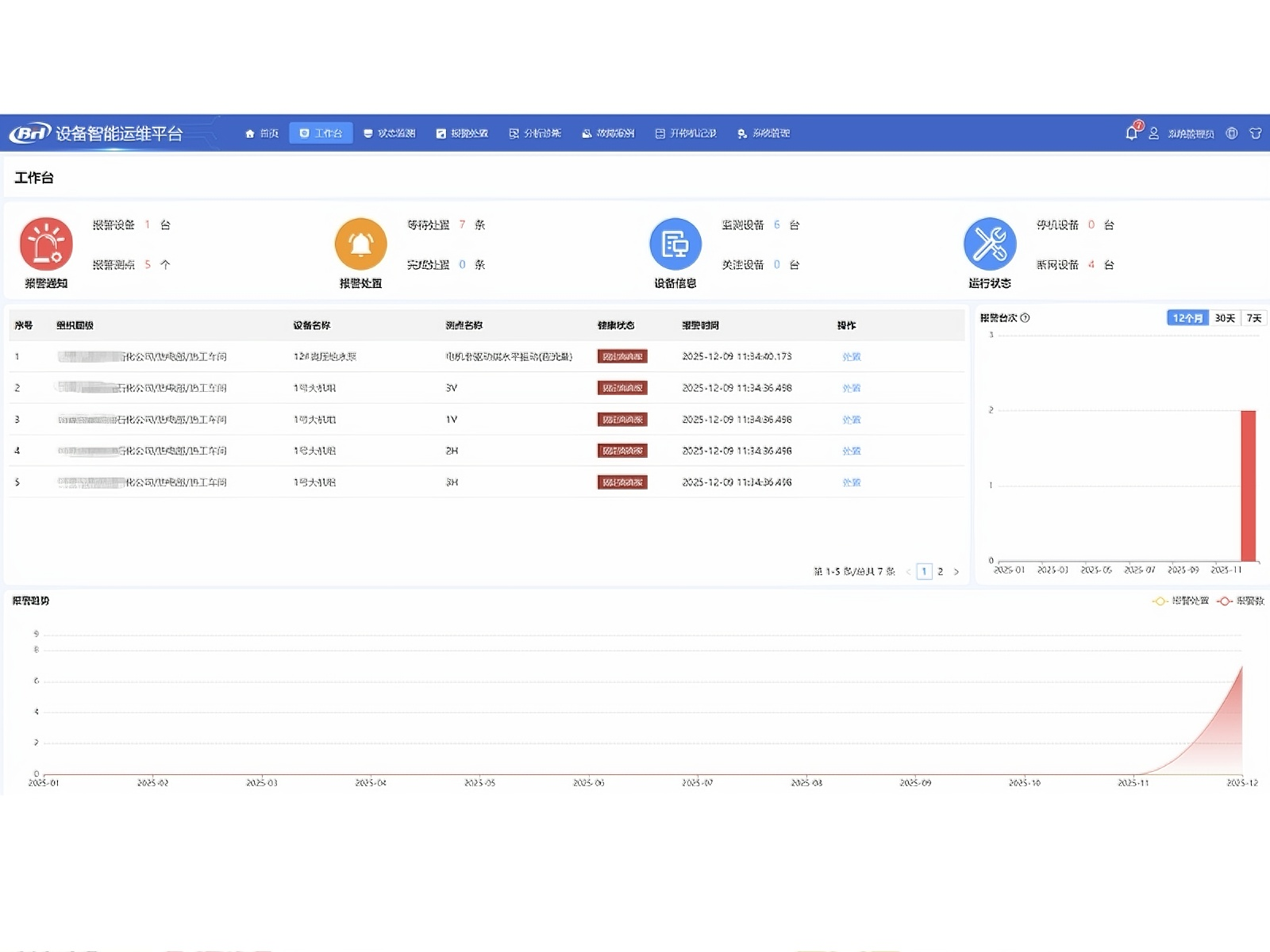Click the round icon left of the theme icon
1270x952 pixels.
[1232, 133]
